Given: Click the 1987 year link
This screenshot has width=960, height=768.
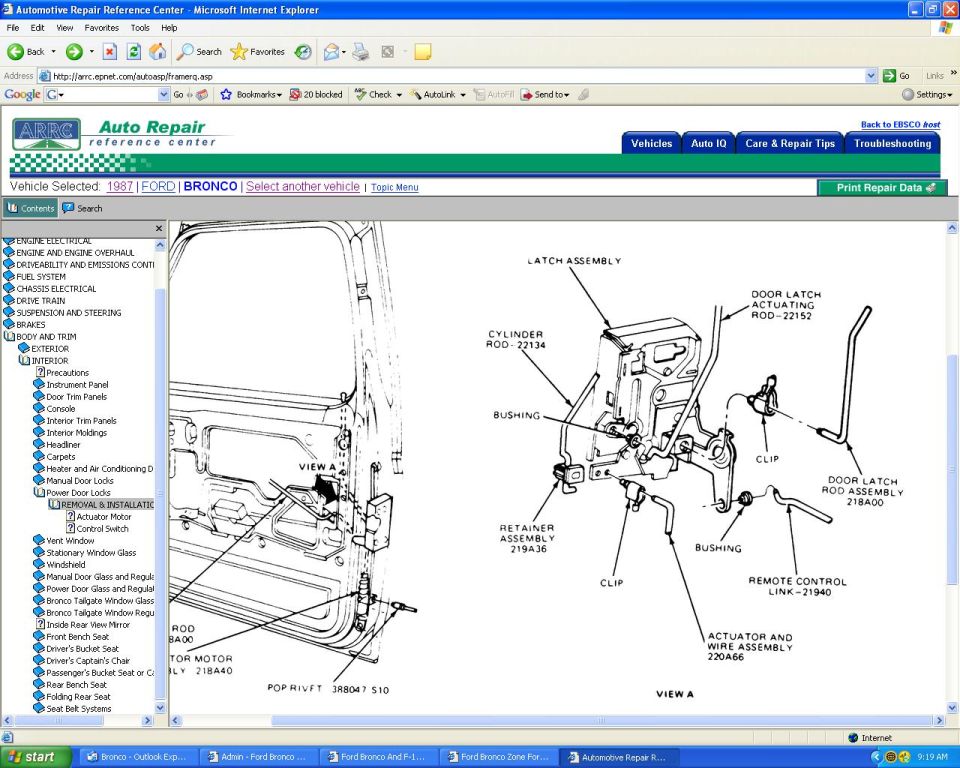Looking at the screenshot, I should (119, 187).
